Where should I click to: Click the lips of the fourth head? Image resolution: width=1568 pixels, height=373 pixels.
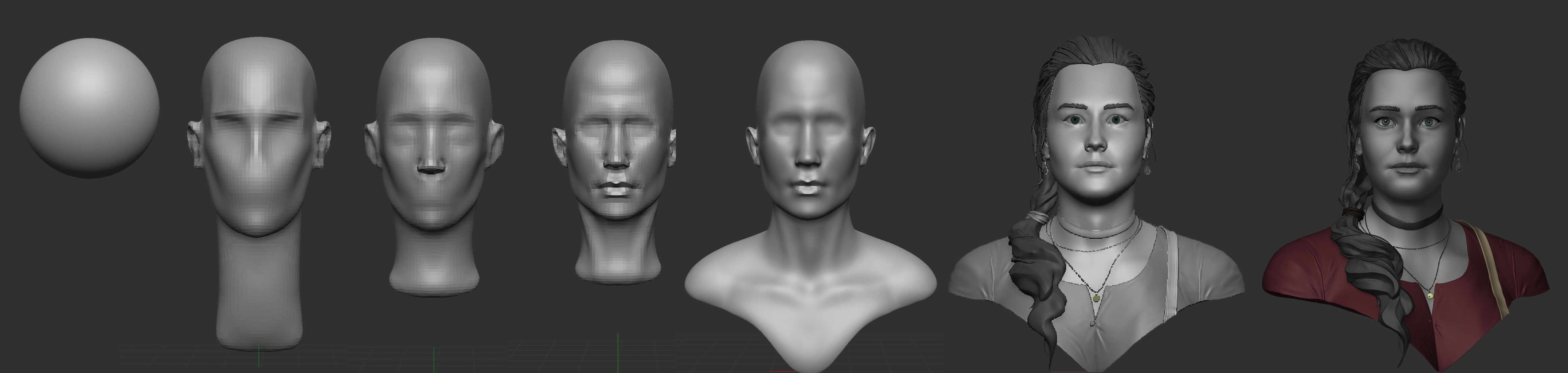(x=616, y=188)
